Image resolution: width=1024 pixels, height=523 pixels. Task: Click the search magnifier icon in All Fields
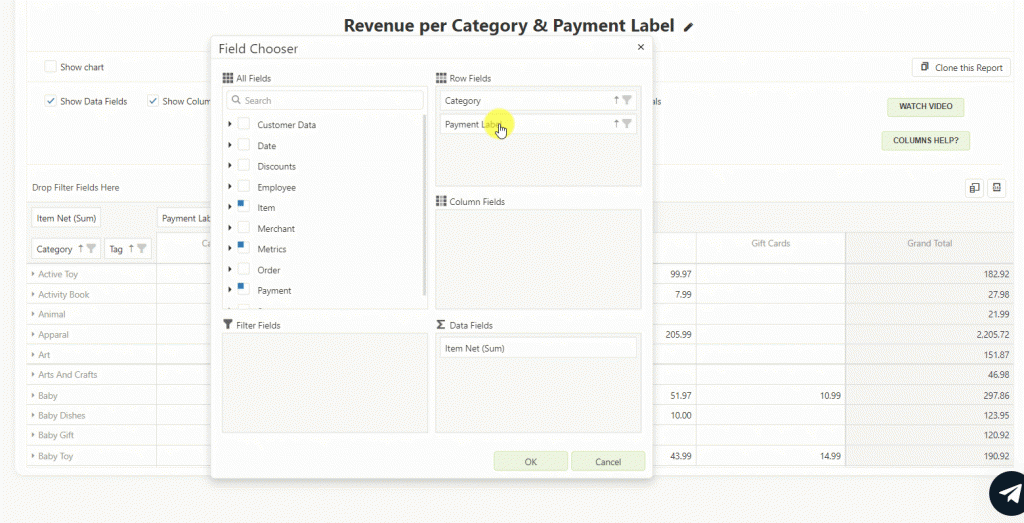pos(236,101)
